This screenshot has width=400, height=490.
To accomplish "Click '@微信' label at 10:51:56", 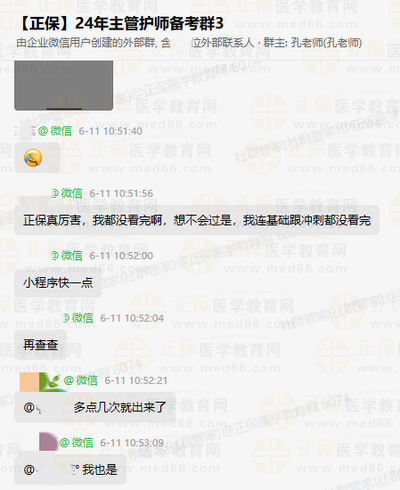I will (x=66, y=193).
